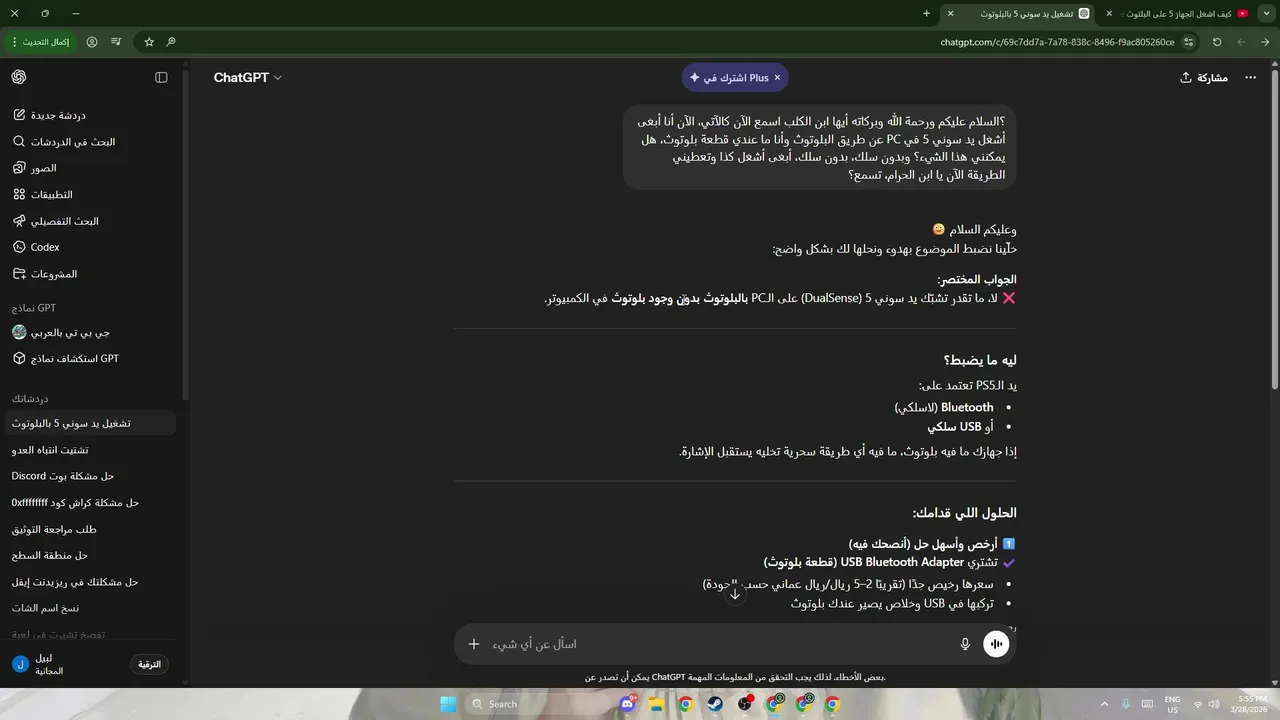Click the ENG US language indicator

coord(1172,704)
